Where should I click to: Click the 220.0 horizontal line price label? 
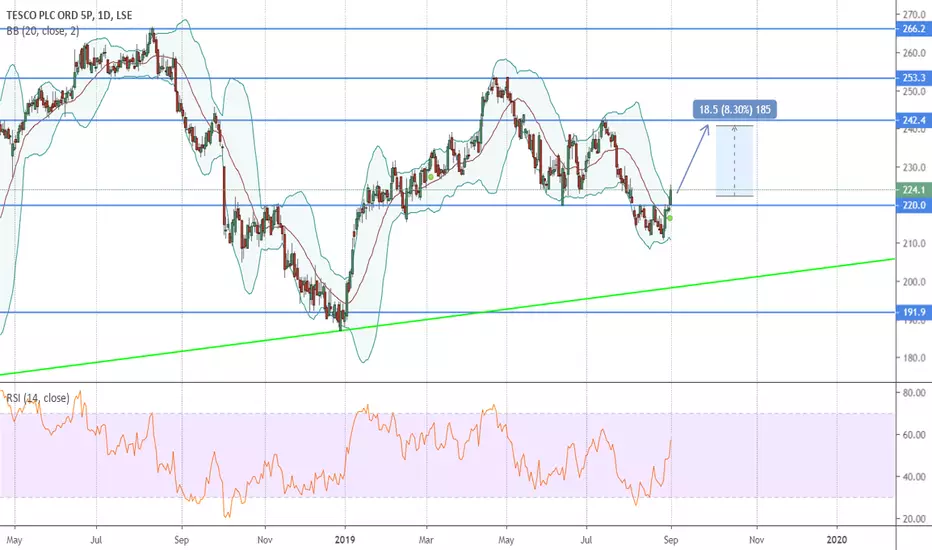[x=914, y=205]
